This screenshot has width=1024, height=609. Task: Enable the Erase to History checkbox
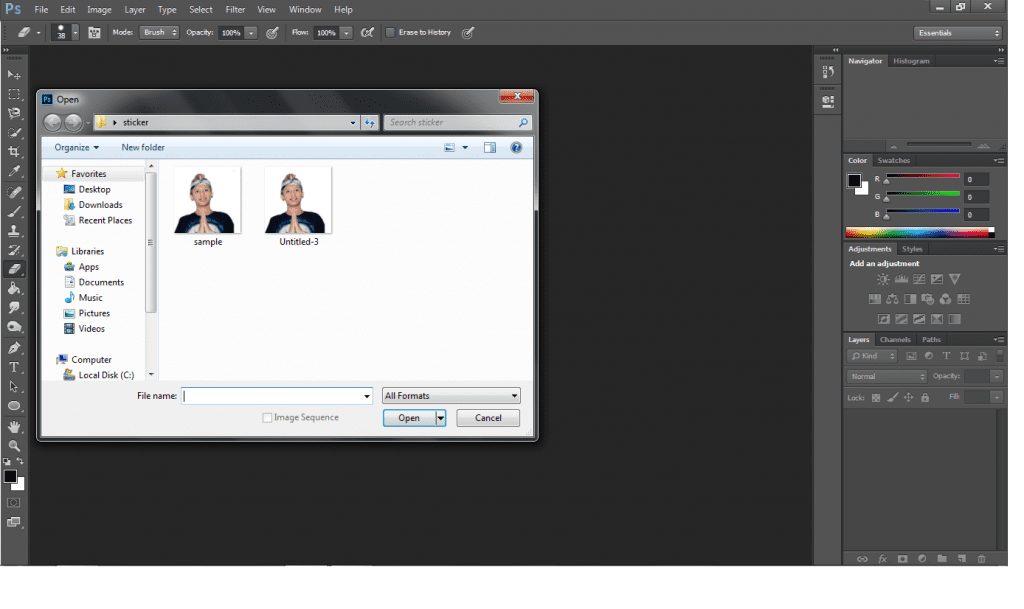390,33
